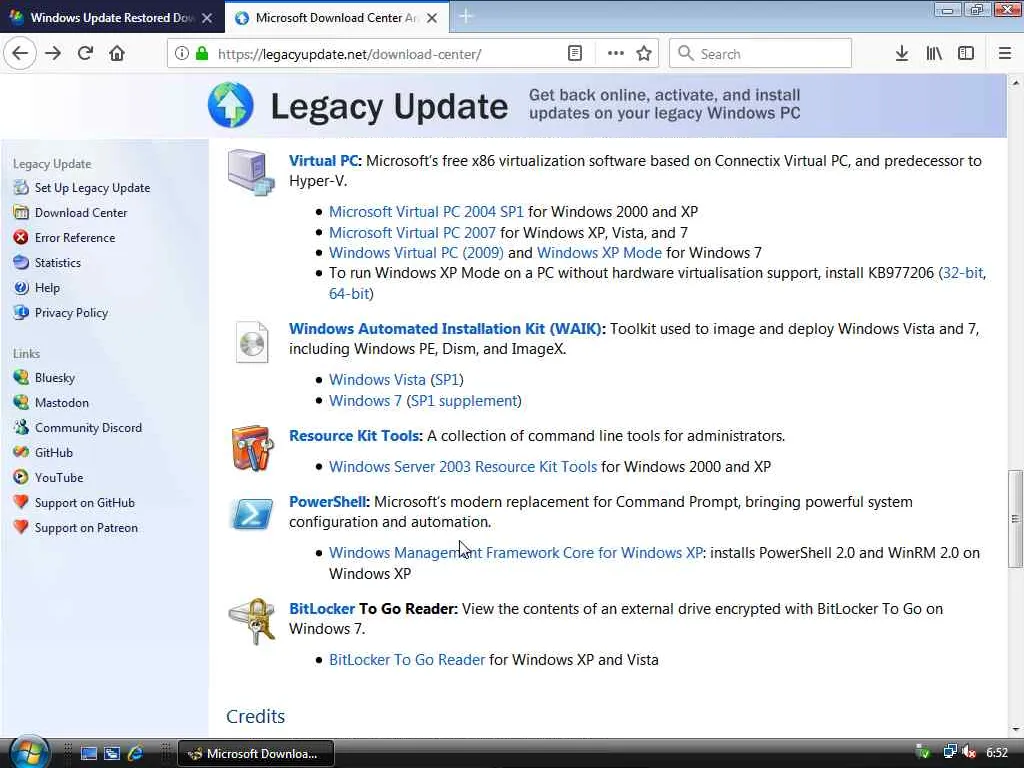This screenshot has height=768, width=1024.
Task: Open Support on Patreon link
Action: pos(86,528)
